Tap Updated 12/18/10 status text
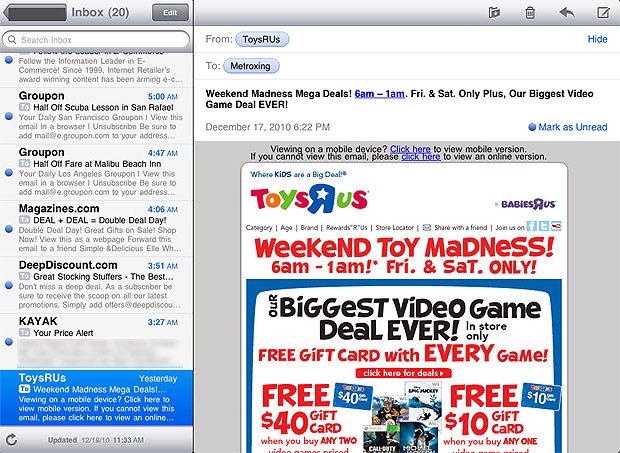The image size is (620, 453). 96,440
